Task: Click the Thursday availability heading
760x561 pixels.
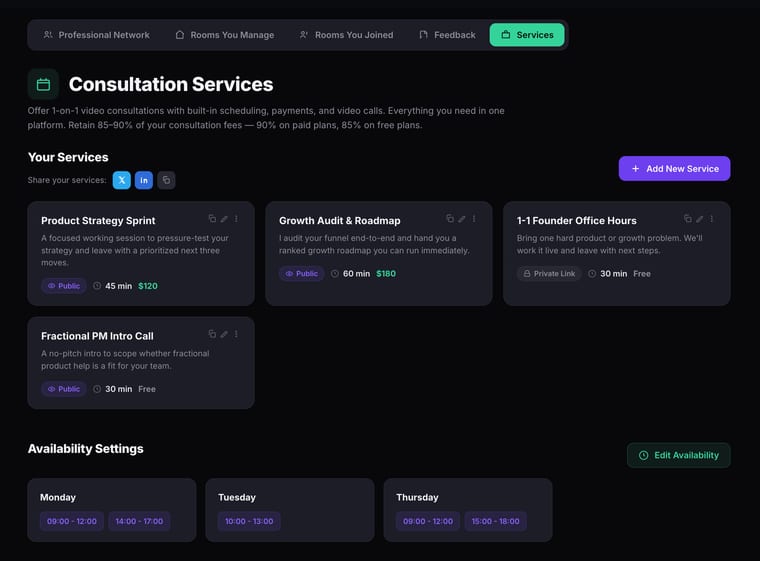Action: pos(417,497)
